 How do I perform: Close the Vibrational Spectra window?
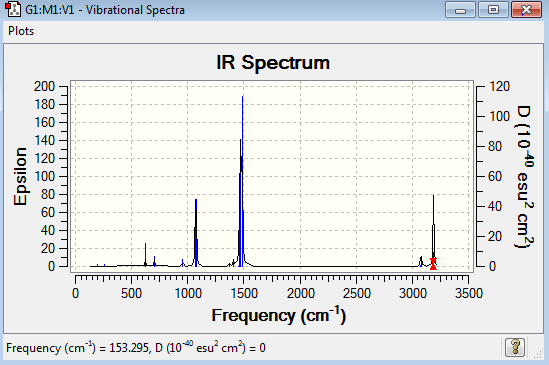click(x=526, y=9)
